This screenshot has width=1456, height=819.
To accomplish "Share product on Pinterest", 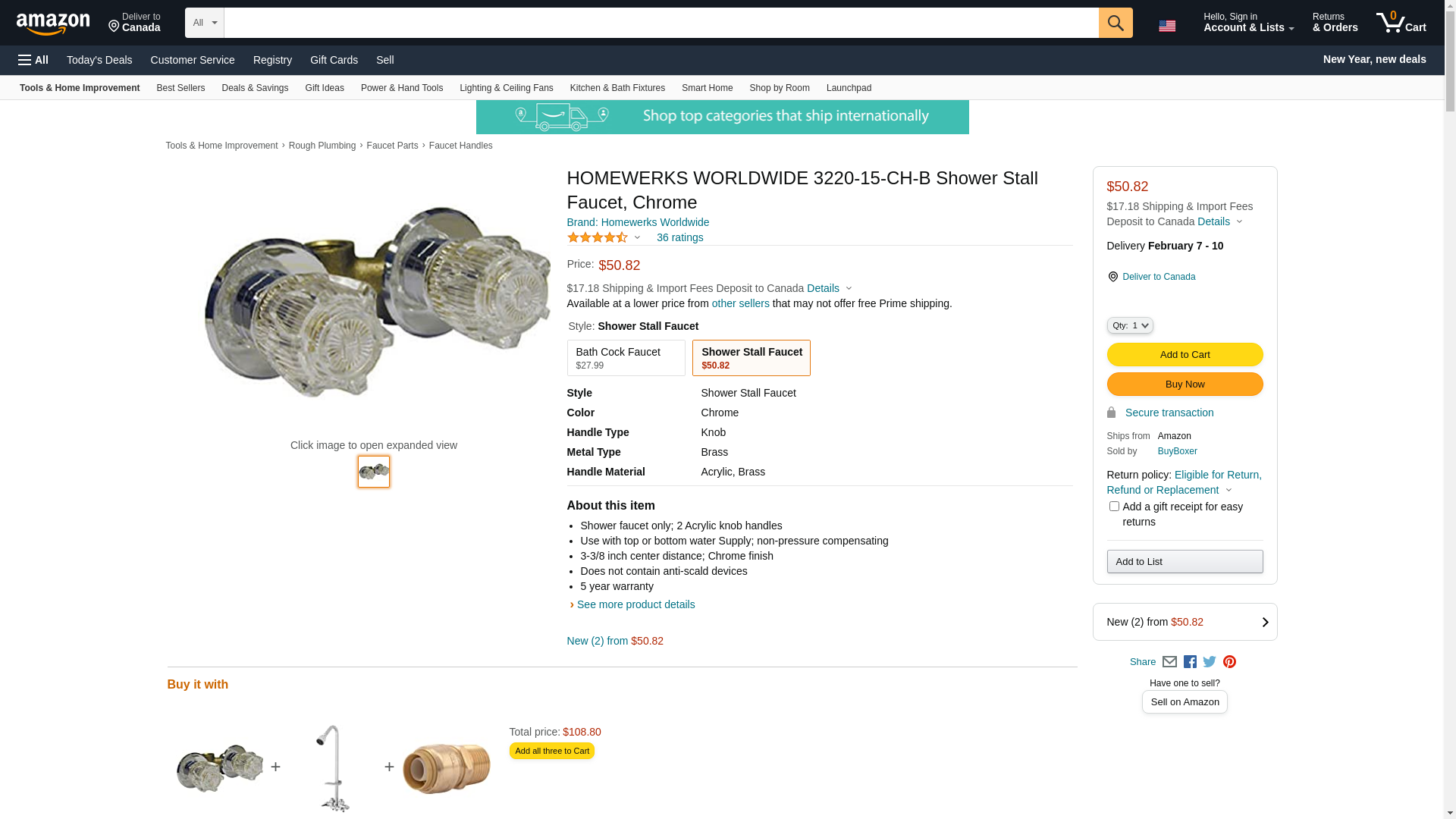I will point(1229,662).
